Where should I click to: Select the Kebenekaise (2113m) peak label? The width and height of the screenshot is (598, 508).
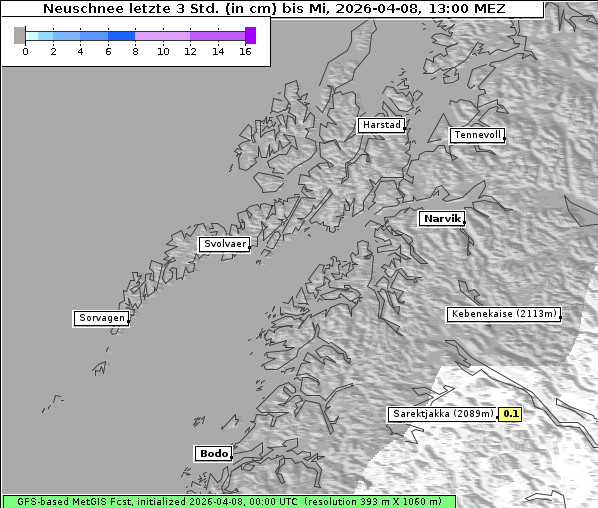(504, 314)
